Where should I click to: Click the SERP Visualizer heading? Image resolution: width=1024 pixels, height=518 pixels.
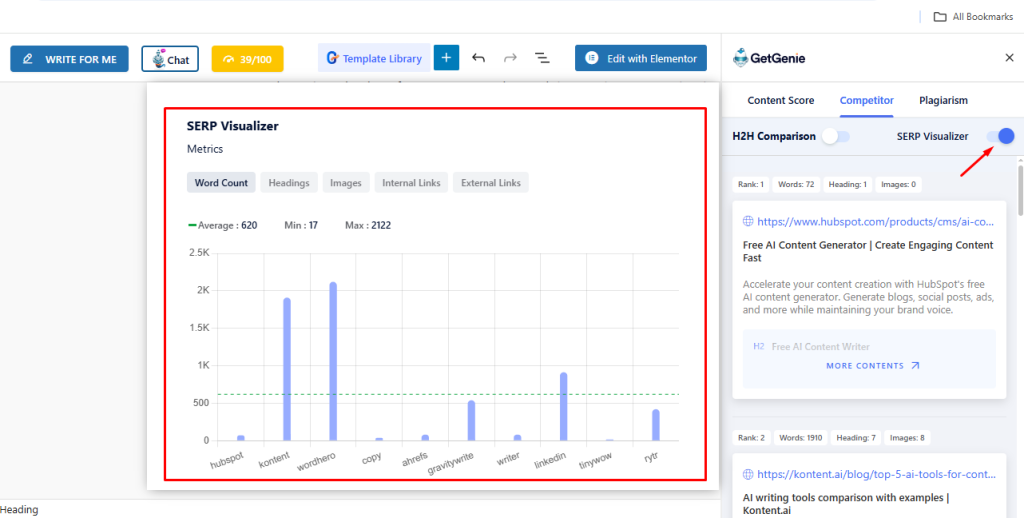(232, 126)
